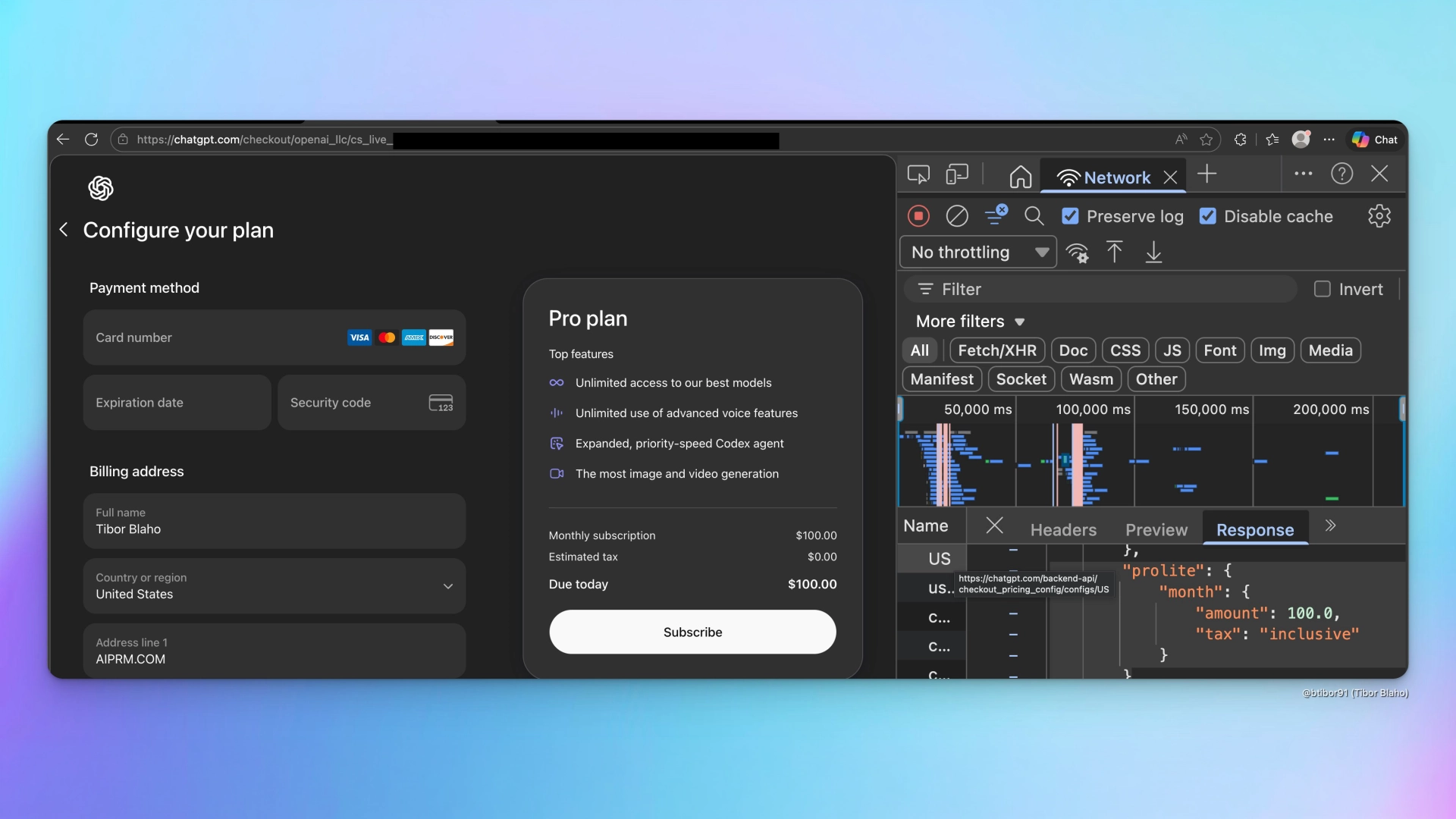Toggle device emulation mode

(956, 174)
